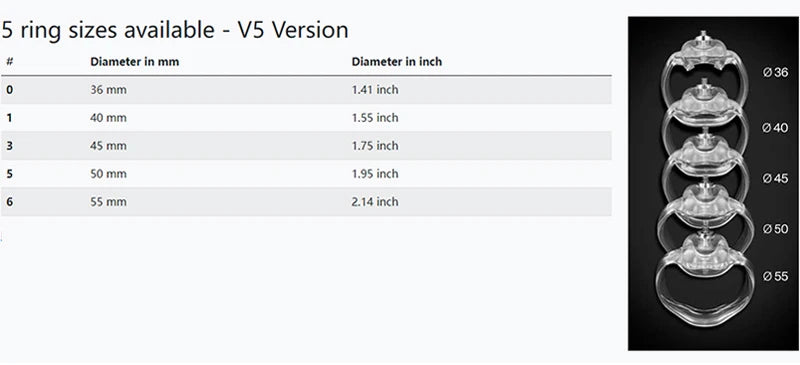Select the '45 mm' table cell
This screenshot has width=800, height=365.
(108, 146)
